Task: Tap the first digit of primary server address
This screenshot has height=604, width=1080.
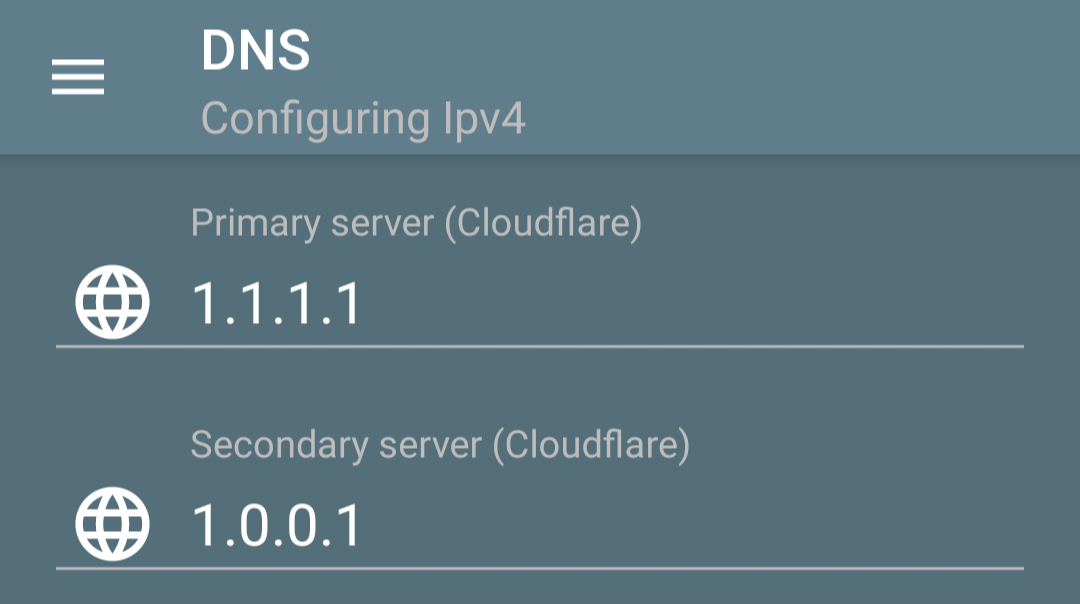Action: click(x=205, y=303)
